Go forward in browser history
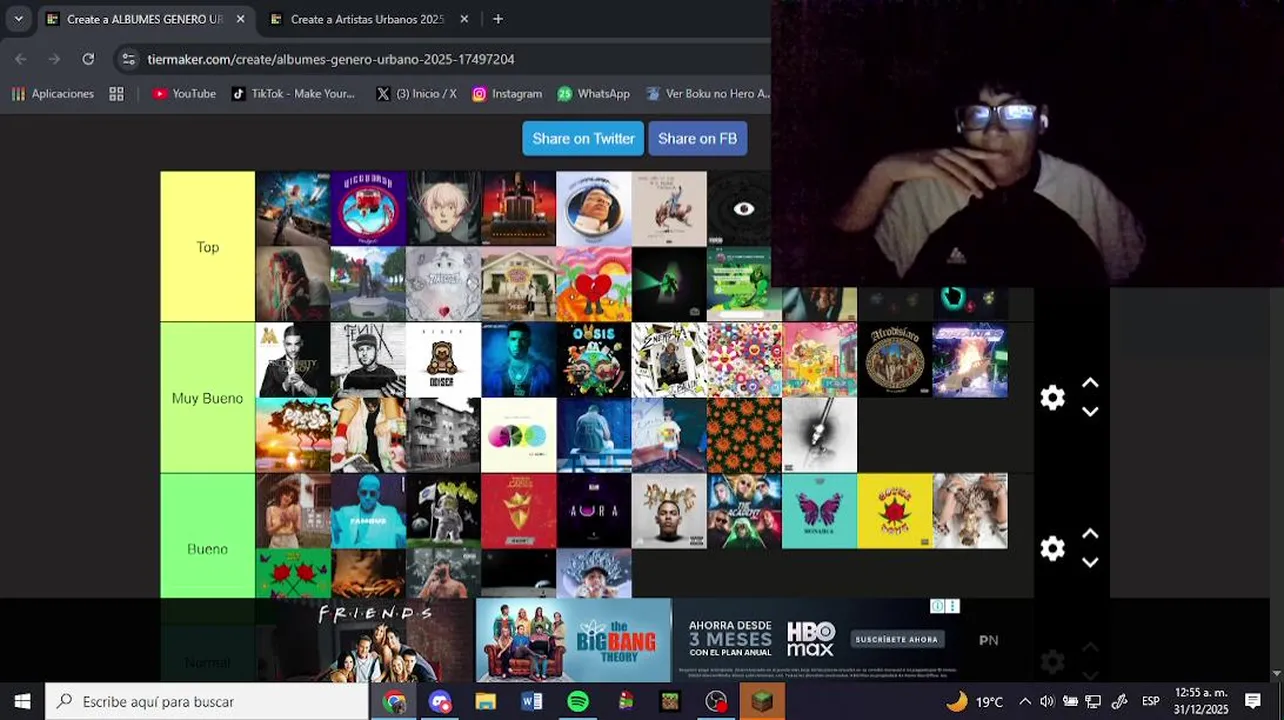 [x=54, y=59]
